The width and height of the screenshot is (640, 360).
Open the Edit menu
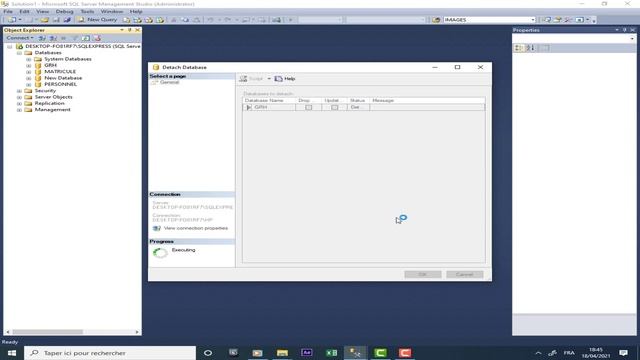[x=24, y=11]
